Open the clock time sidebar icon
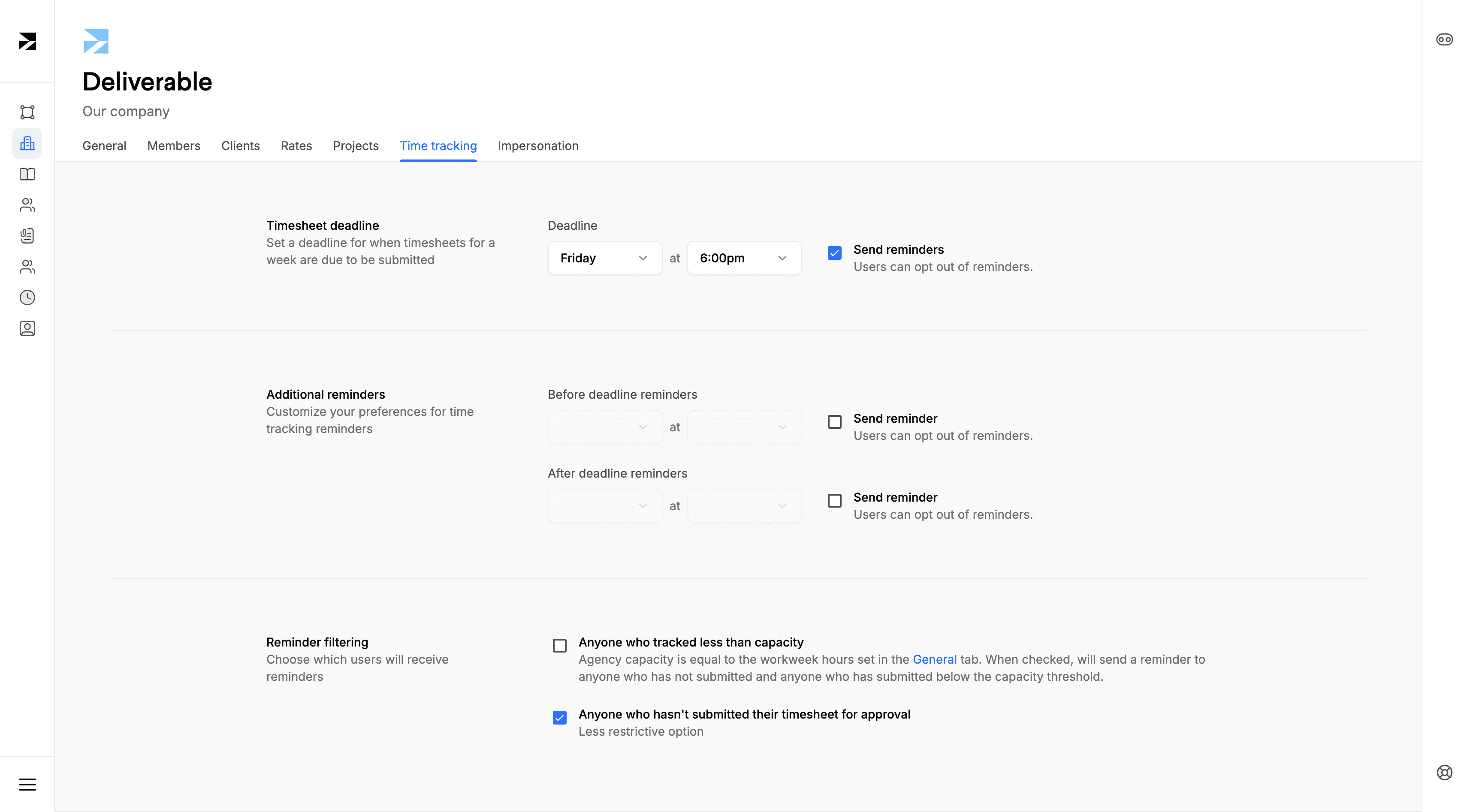The height and width of the screenshot is (812, 1467). click(27, 298)
